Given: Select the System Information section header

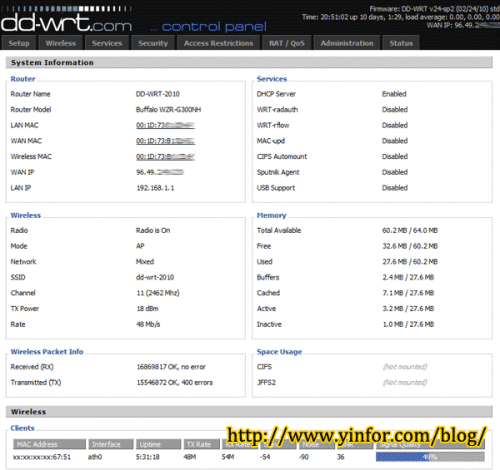Looking at the screenshot, I should click(249, 62).
